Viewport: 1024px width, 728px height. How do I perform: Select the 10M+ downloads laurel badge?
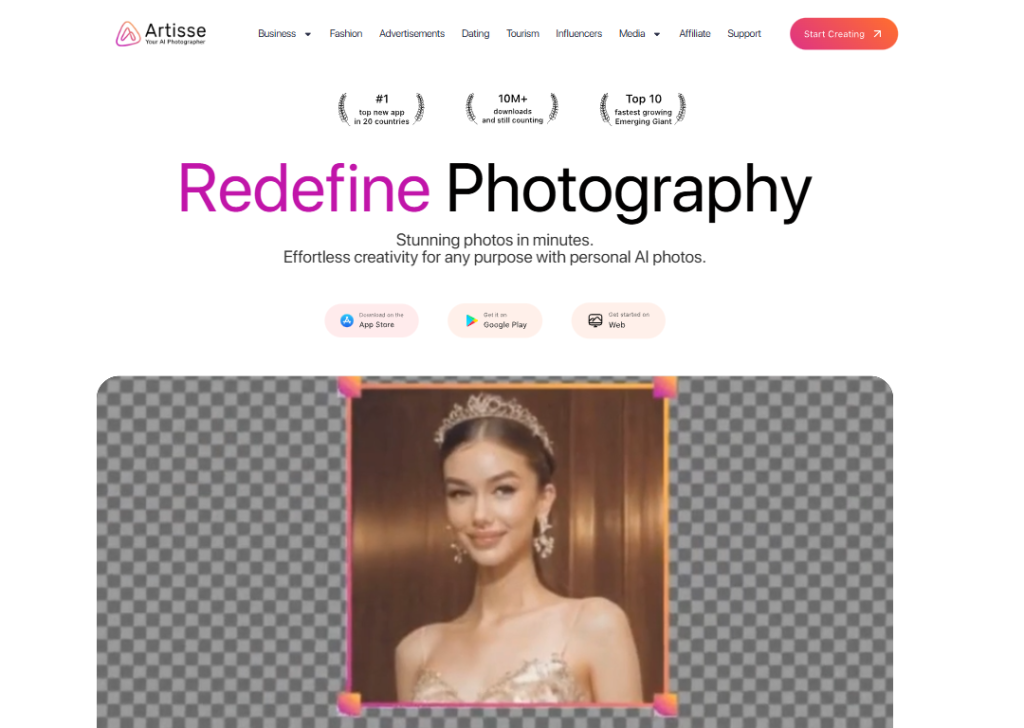pos(511,108)
